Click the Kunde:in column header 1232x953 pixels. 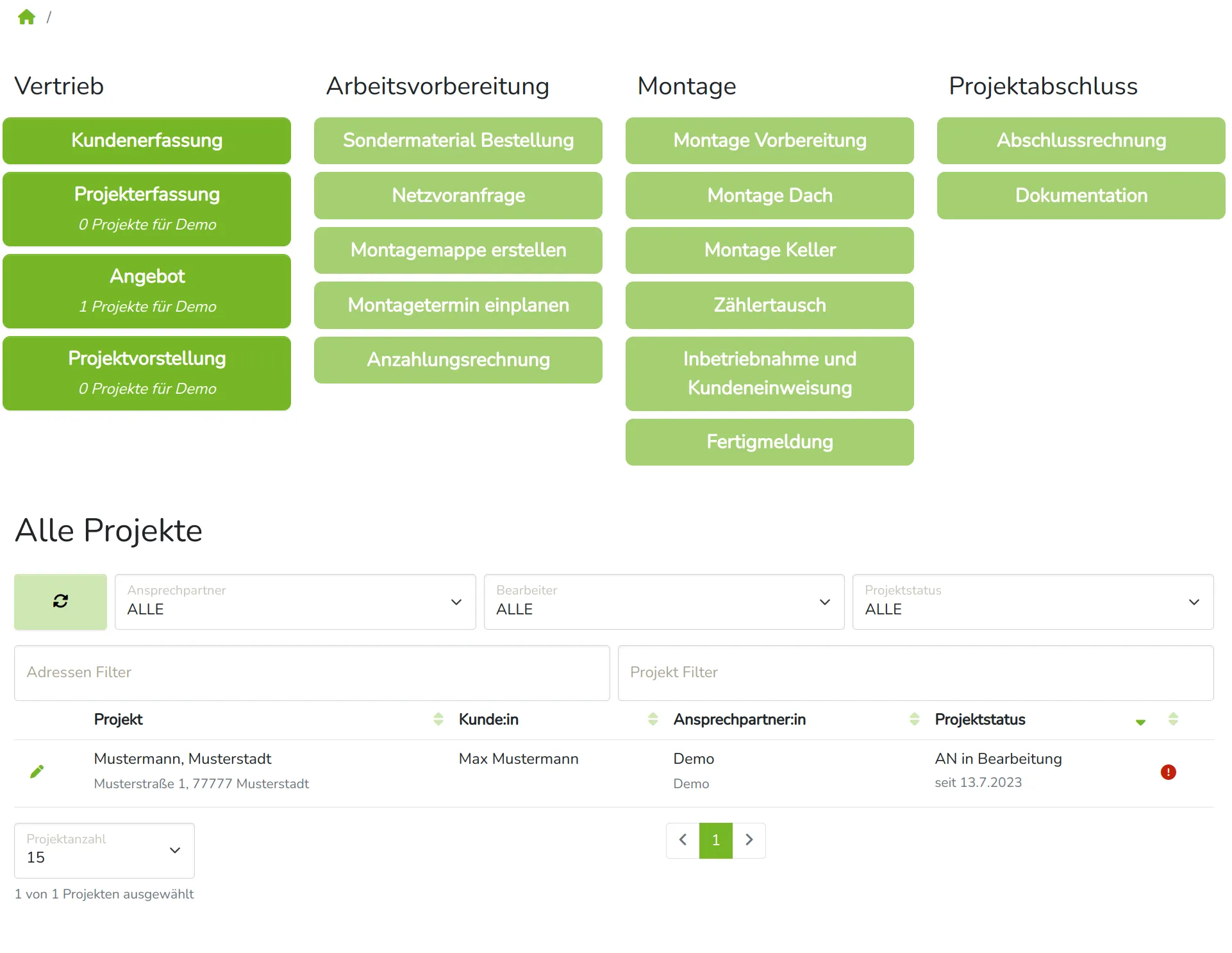point(488,720)
